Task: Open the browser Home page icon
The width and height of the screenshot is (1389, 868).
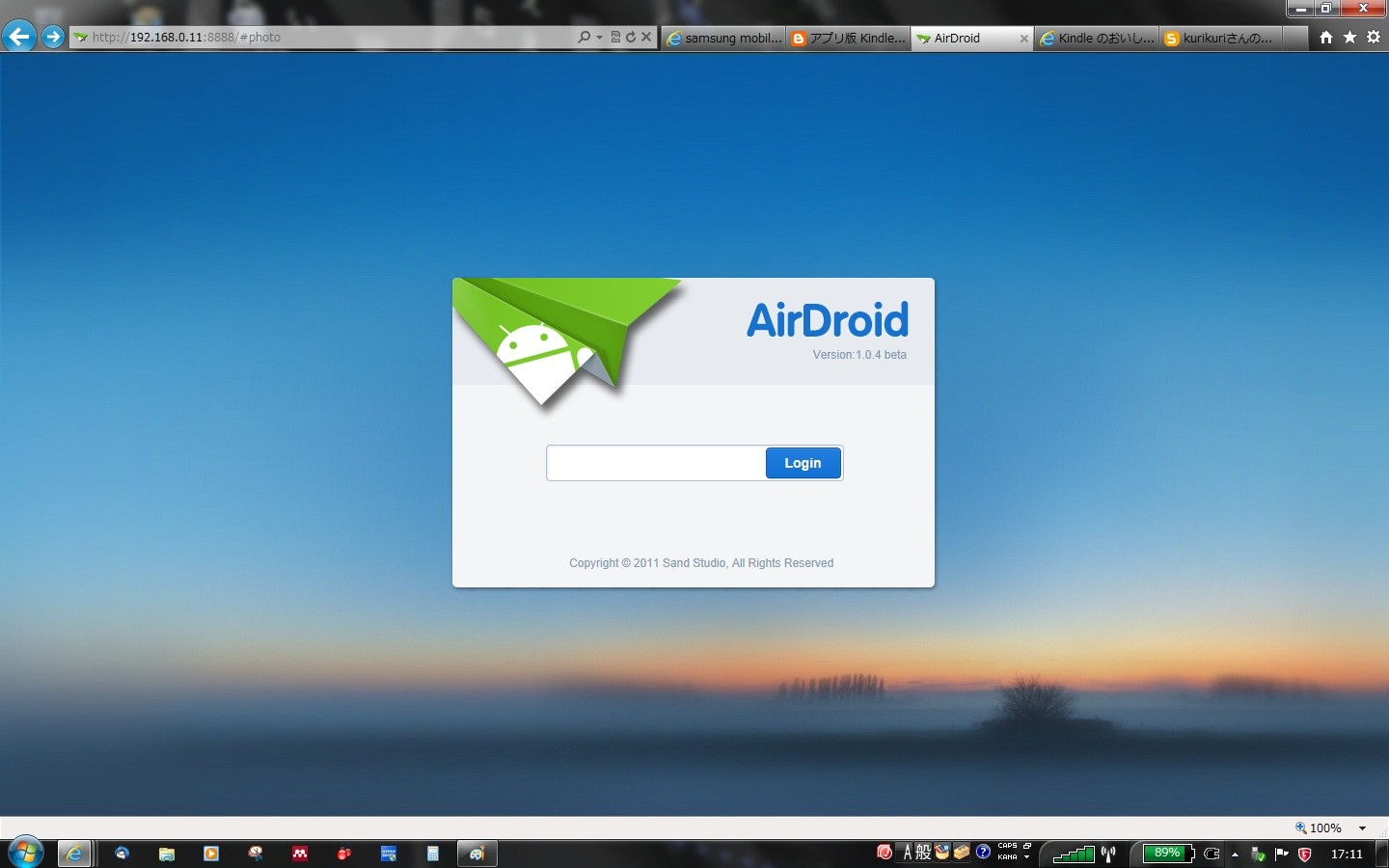Action: [1326, 37]
